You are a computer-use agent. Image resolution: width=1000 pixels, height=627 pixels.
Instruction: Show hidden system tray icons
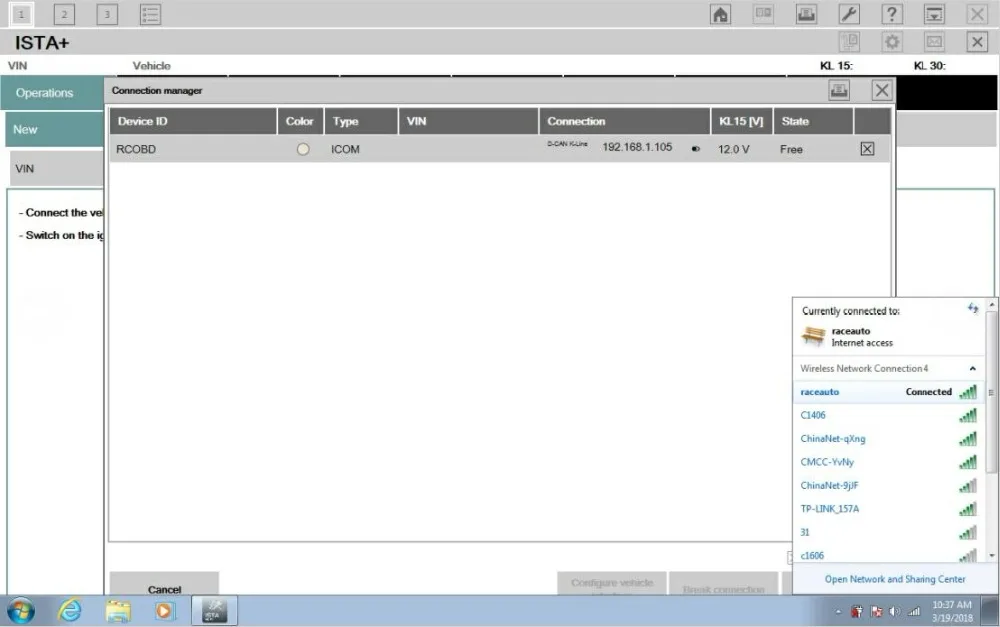[x=838, y=612]
